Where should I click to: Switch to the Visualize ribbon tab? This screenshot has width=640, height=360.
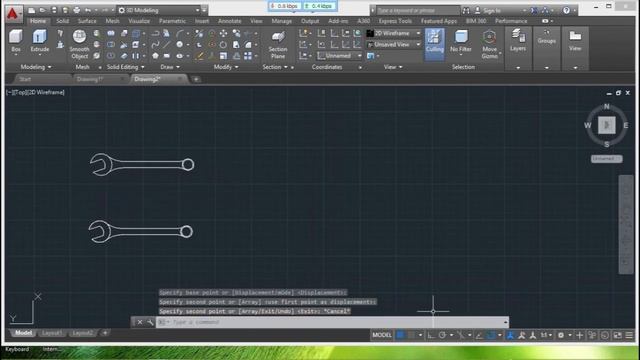(139, 21)
